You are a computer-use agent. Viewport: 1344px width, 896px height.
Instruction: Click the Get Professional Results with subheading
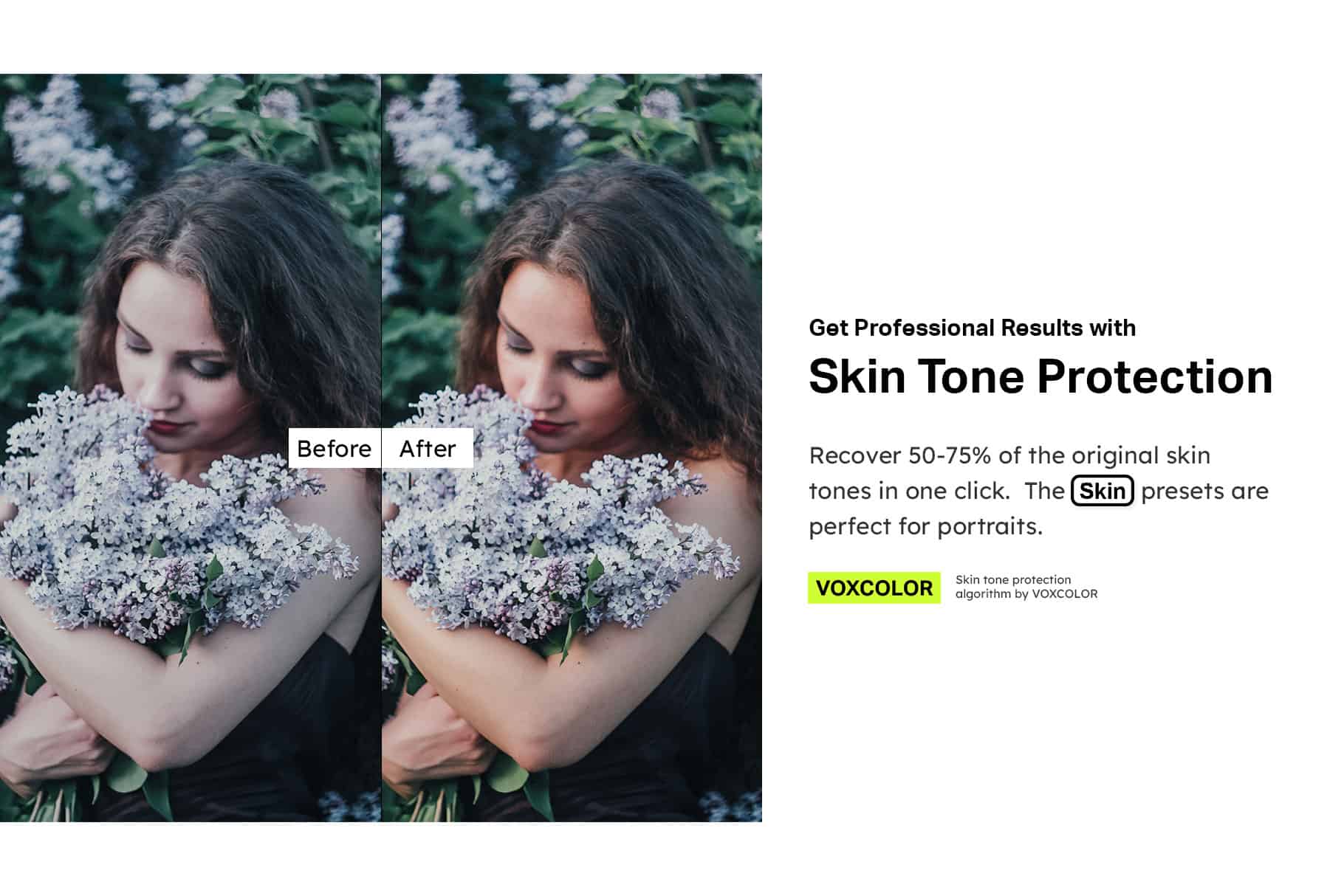(x=972, y=328)
